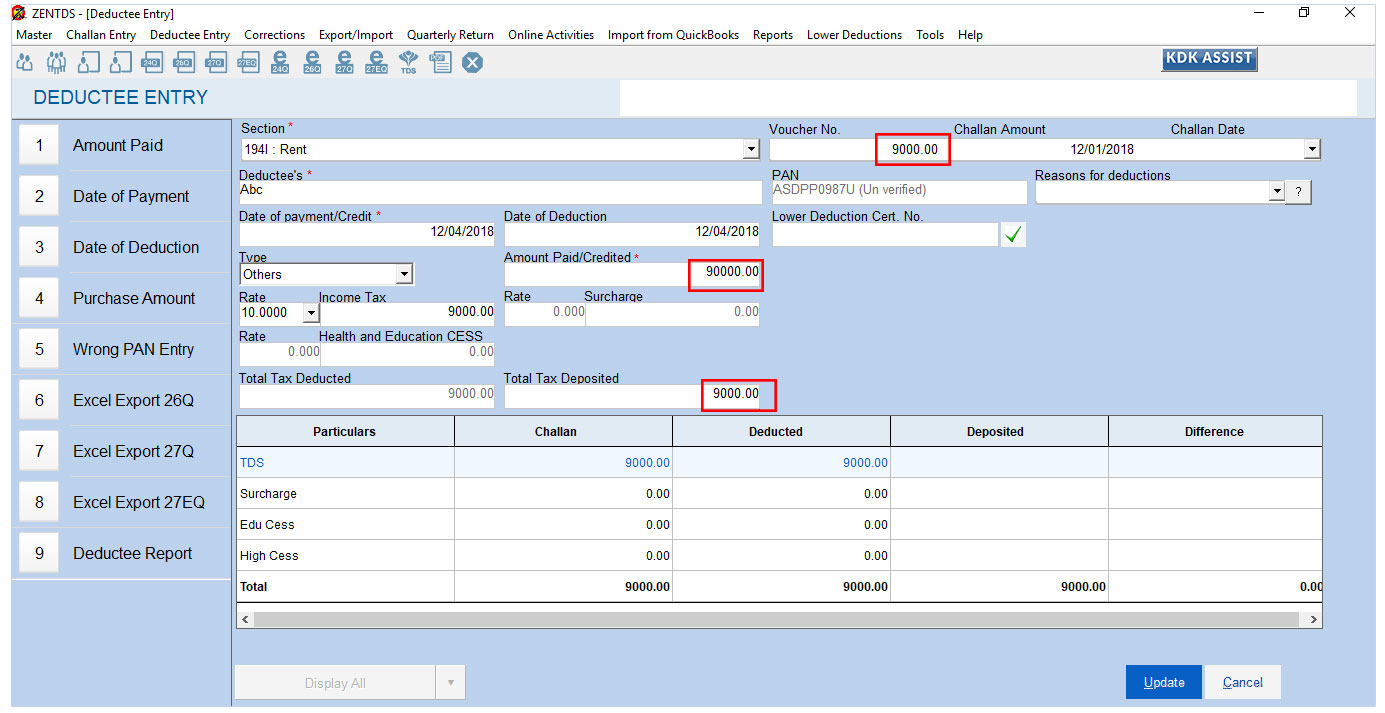
Task: Select Wrong PAN Entry in sidebar
Action: pos(133,350)
